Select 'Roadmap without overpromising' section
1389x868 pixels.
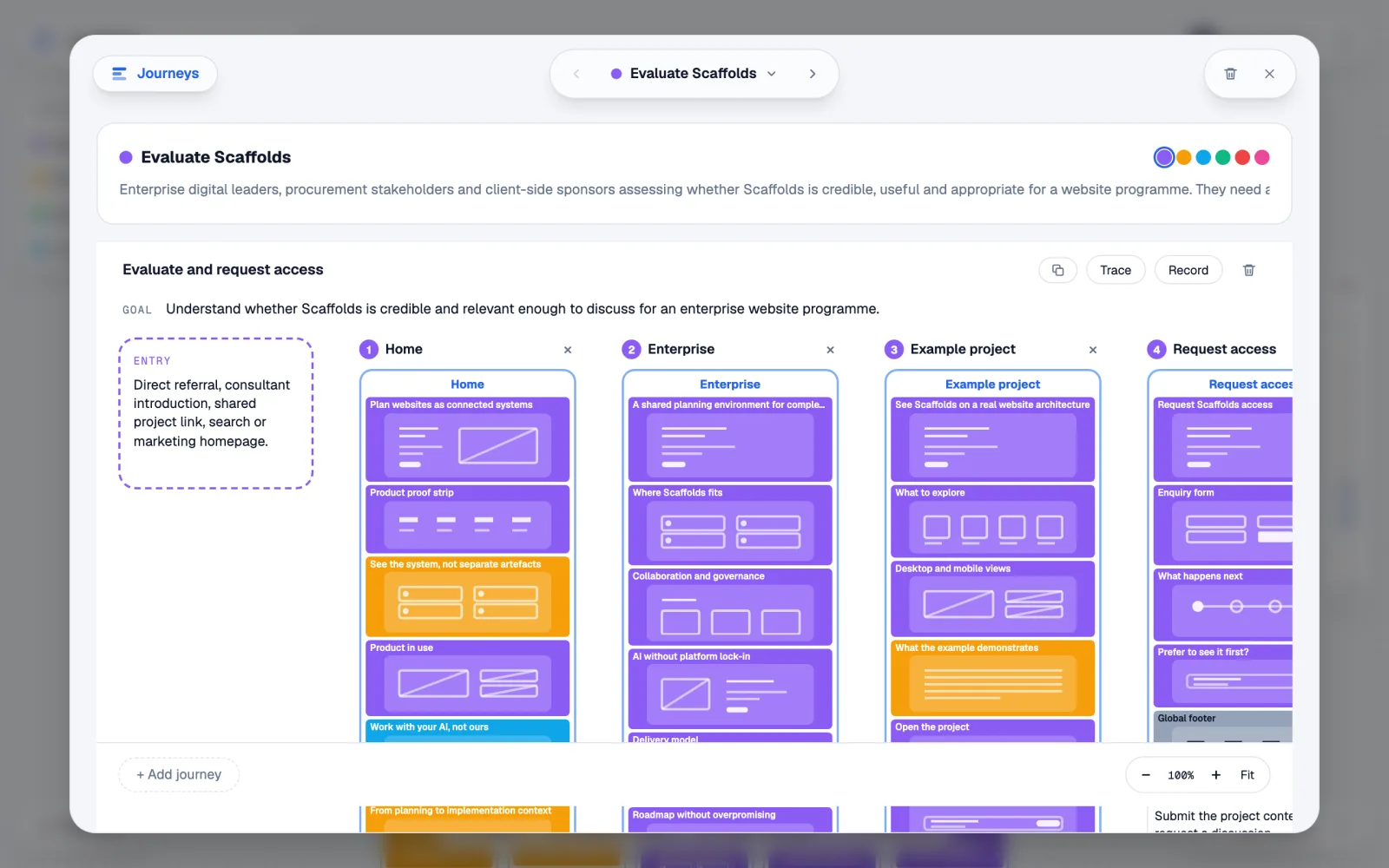tap(730, 819)
